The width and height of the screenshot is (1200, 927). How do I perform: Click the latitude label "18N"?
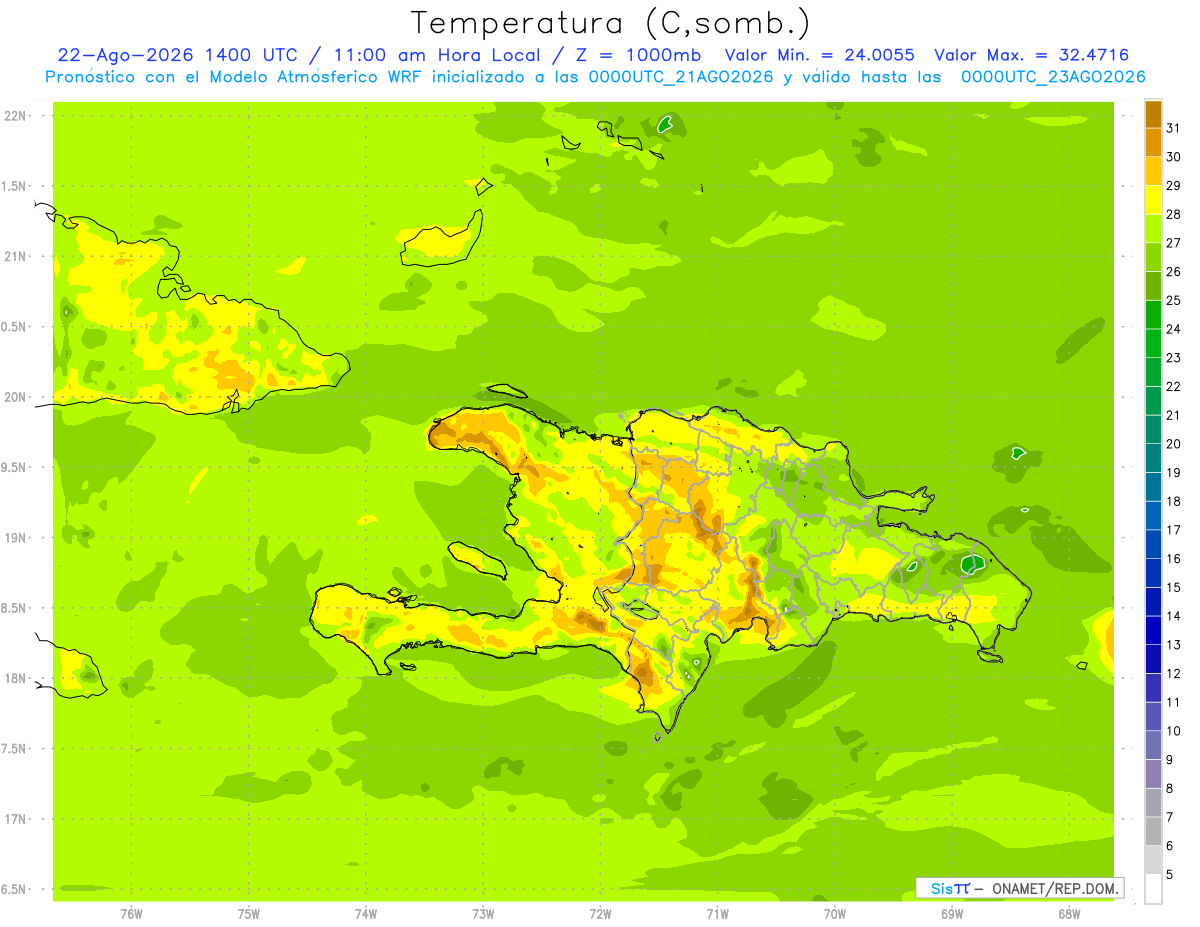pyautogui.click(x=15, y=679)
